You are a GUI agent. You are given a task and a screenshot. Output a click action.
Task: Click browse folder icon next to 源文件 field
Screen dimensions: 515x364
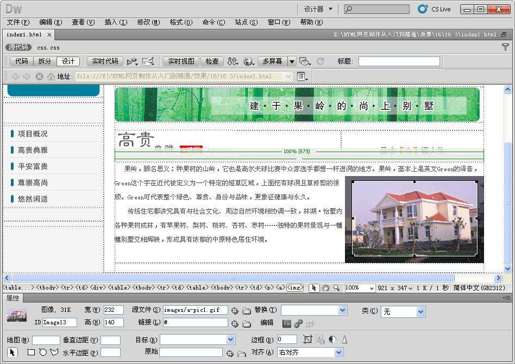[x=247, y=311]
